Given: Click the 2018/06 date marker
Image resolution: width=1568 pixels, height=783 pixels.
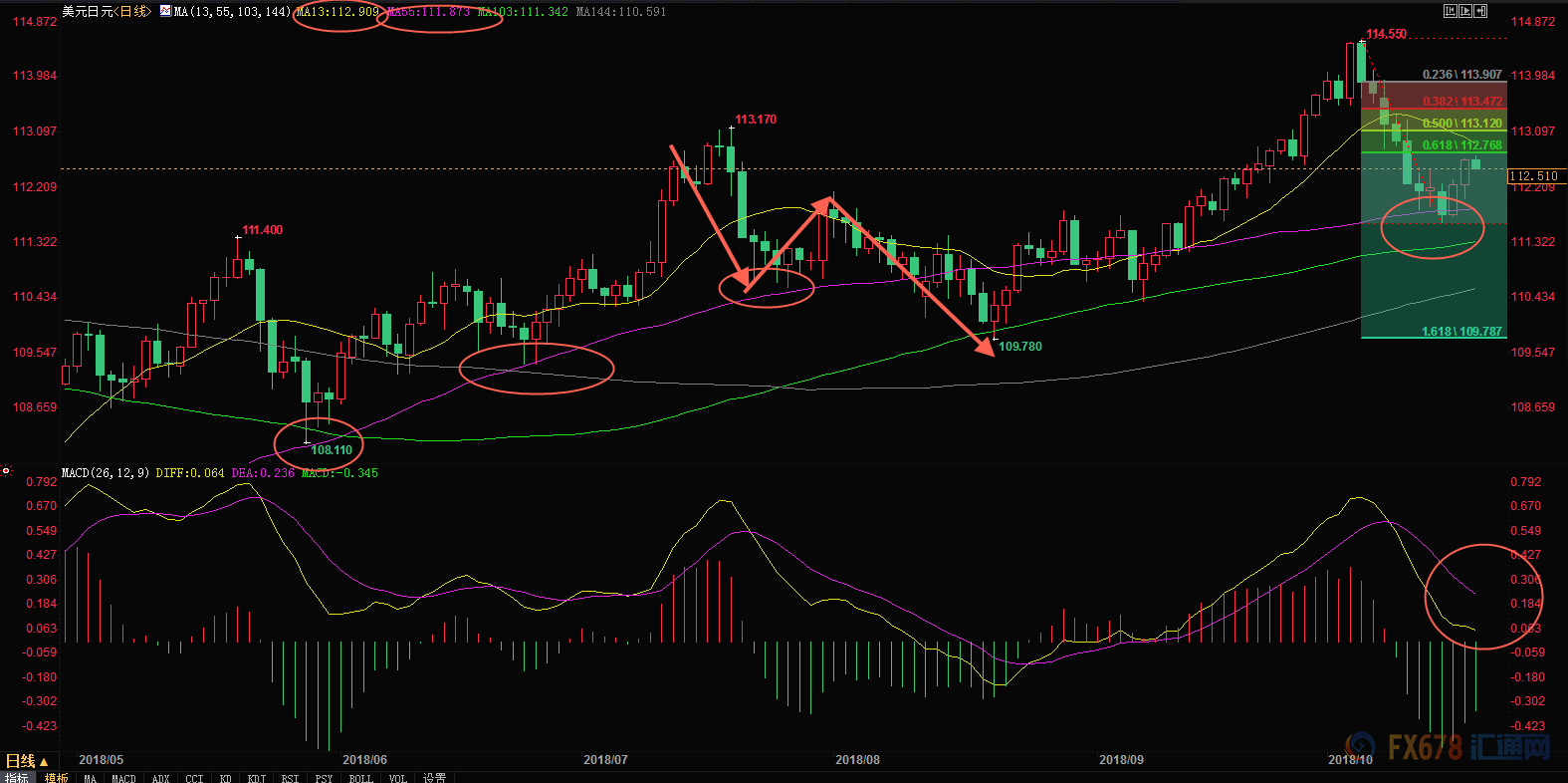Looking at the screenshot, I should [364, 760].
